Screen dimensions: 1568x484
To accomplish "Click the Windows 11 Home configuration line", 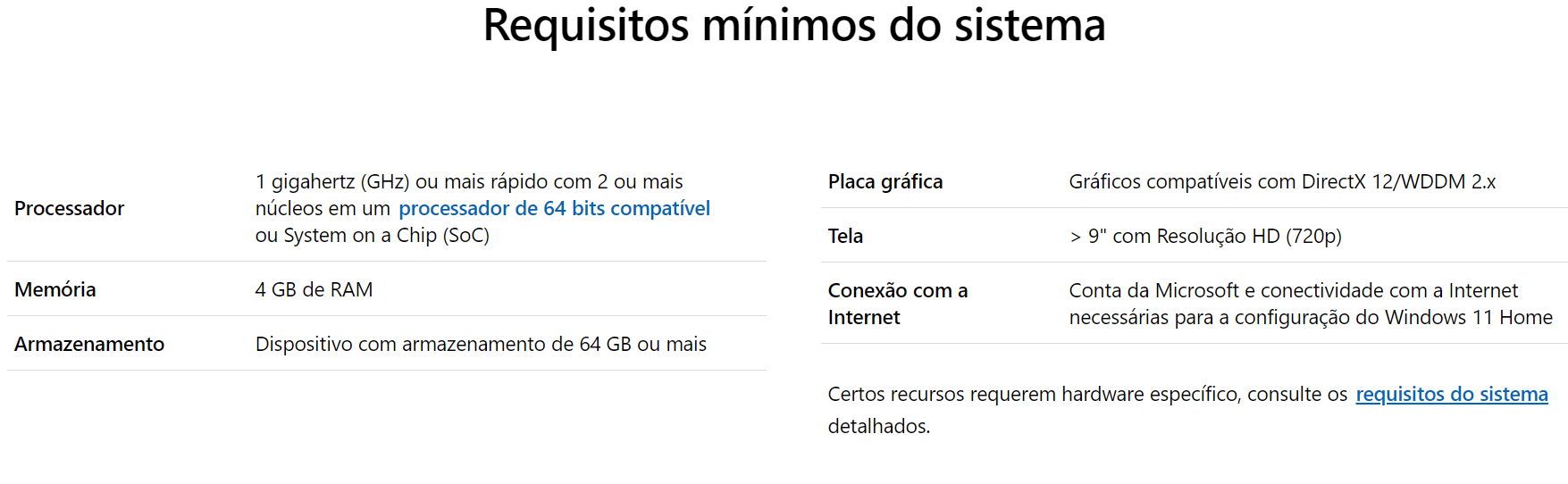I will [1310, 318].
